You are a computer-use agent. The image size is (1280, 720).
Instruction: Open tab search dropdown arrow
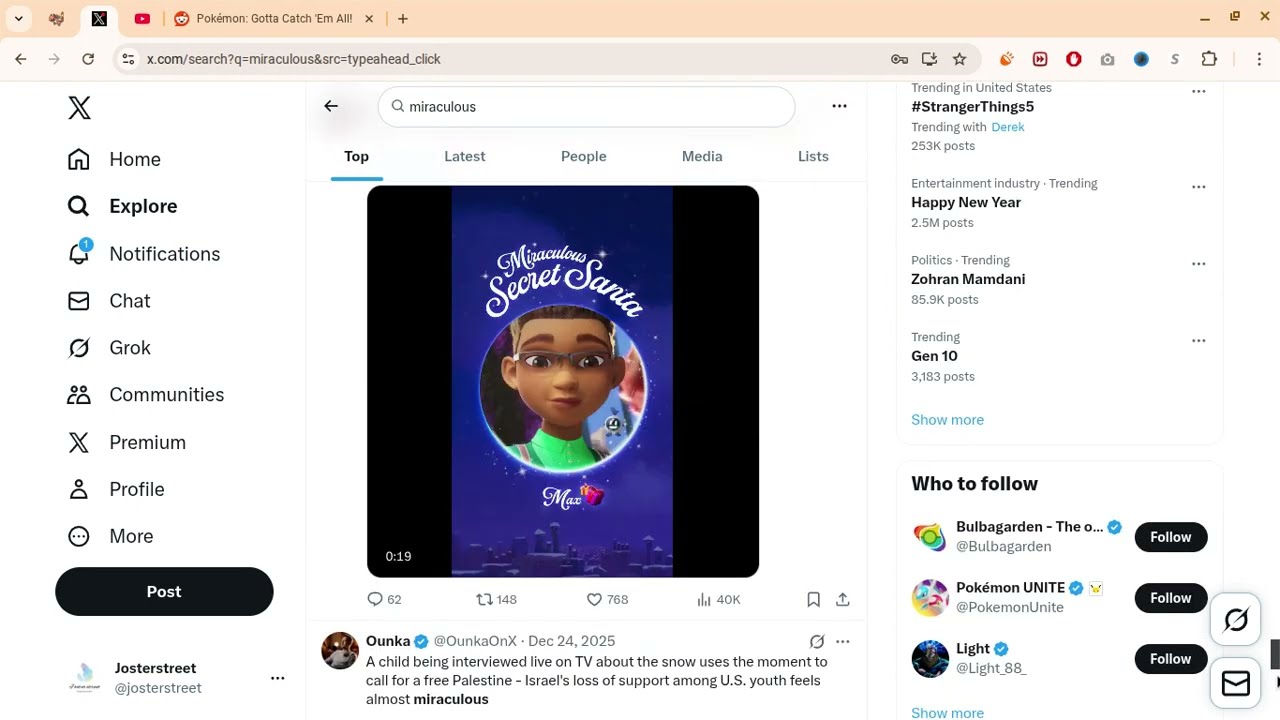pyautogui.click(x=18, y=19)
